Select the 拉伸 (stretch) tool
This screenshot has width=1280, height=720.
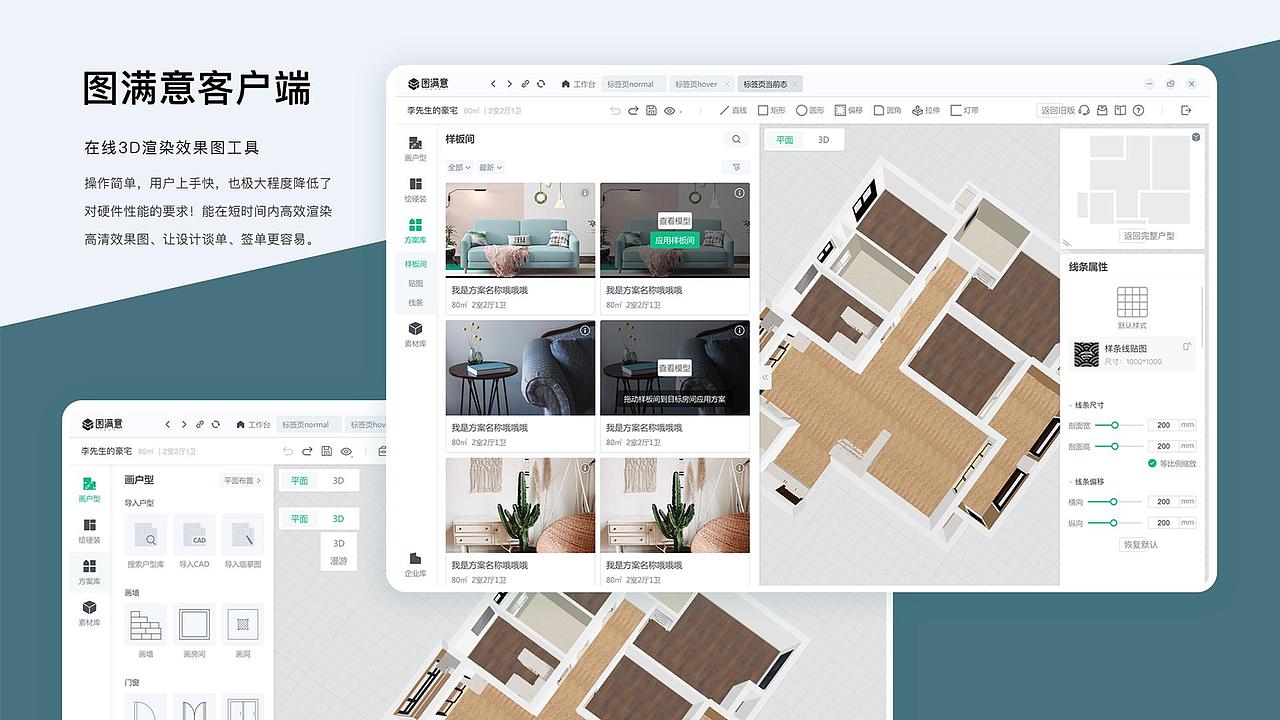click(x=929, y=110)
